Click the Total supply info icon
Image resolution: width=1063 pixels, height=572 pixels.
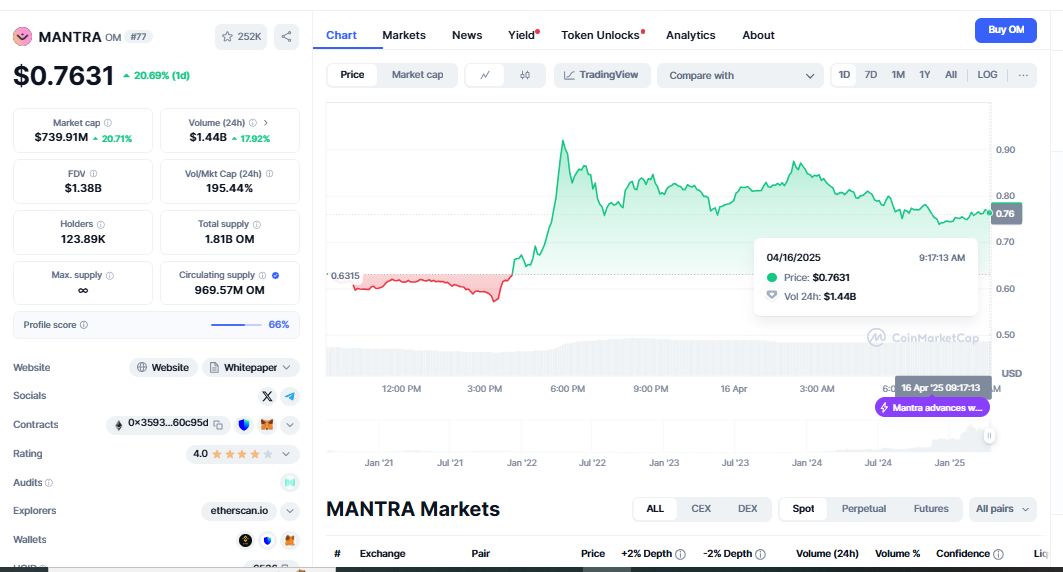coord(257,224)
